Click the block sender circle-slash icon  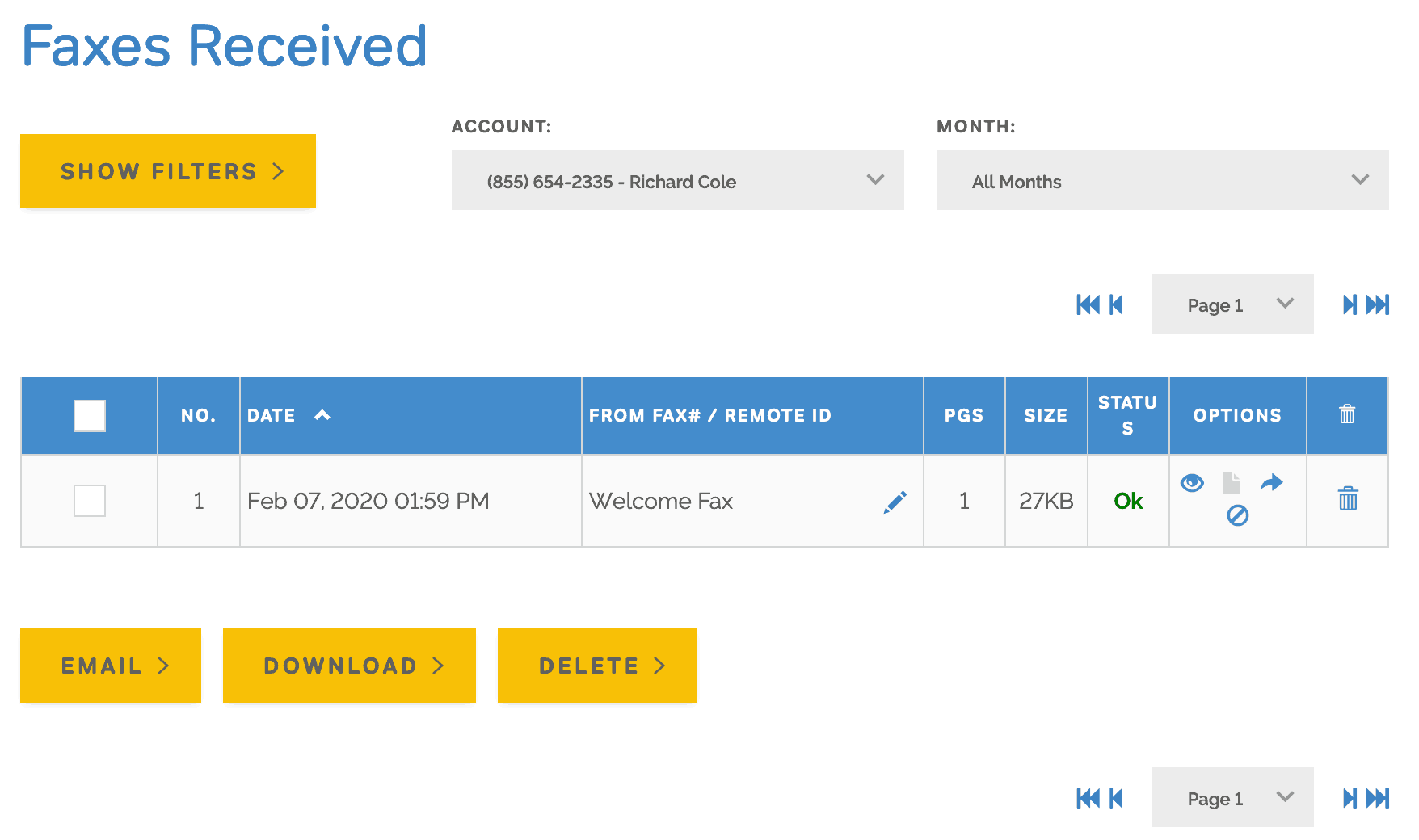1237,515
